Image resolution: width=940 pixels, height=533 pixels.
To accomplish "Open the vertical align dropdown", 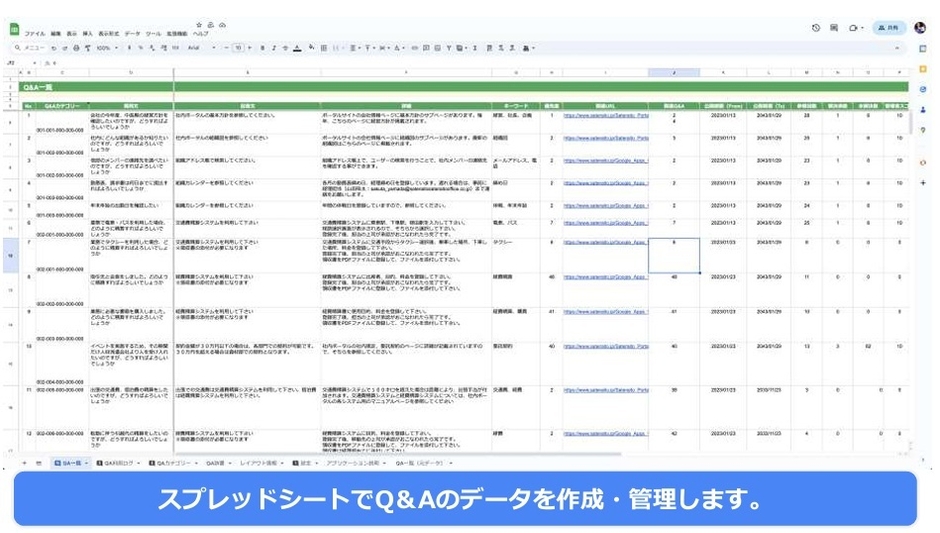I will pyautogui.click(x=368, y=48).
